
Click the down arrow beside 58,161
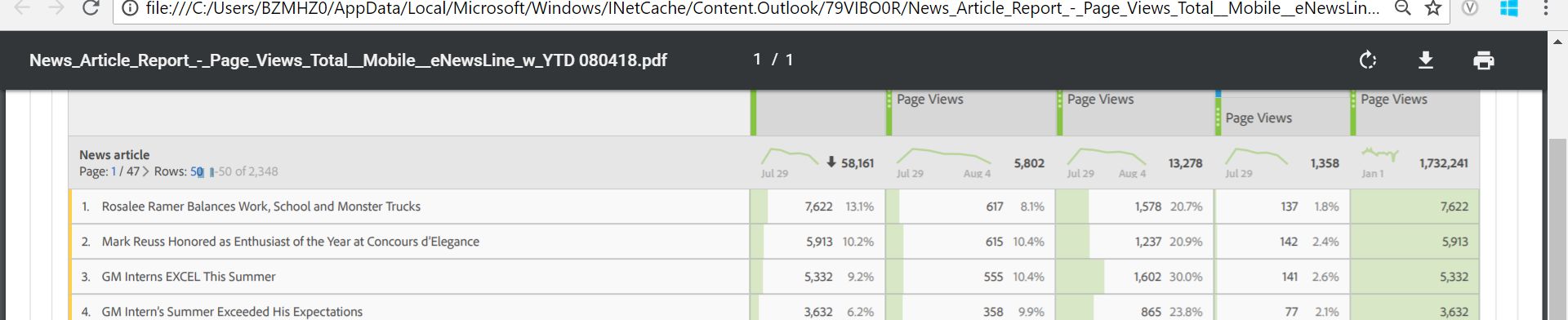(831, 162)
